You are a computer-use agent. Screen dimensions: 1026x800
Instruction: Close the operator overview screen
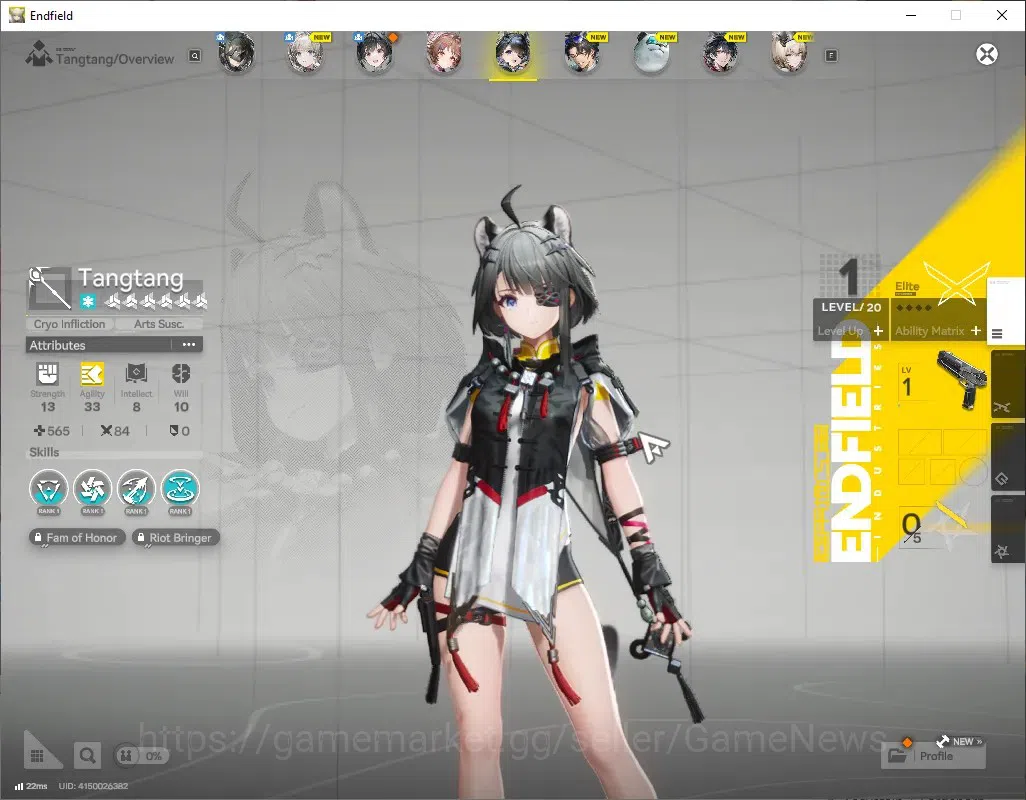(987, 54)
